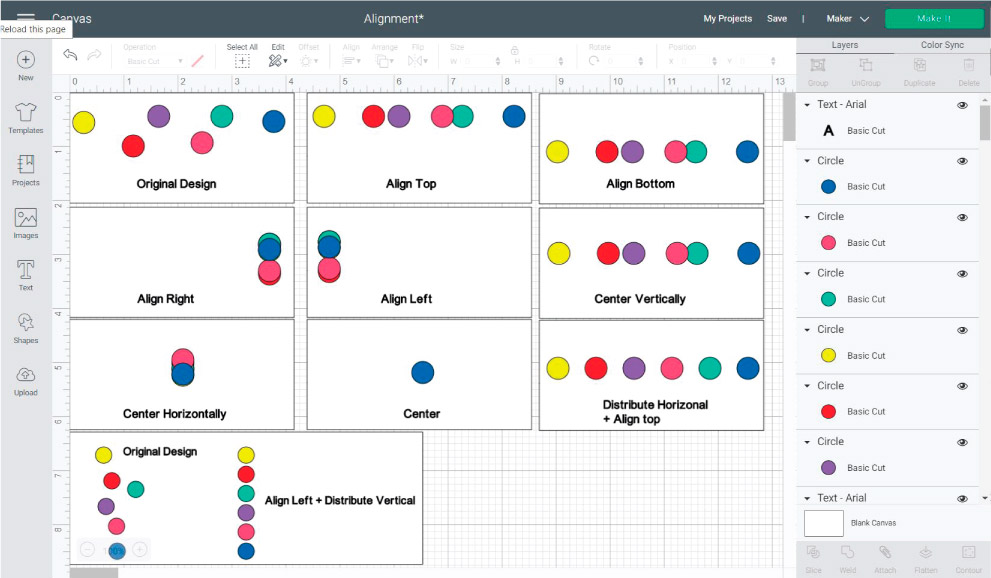Viewport: 991px width, 578px height.
Task: Switch to the Layers tab
Action: point(844,45)
